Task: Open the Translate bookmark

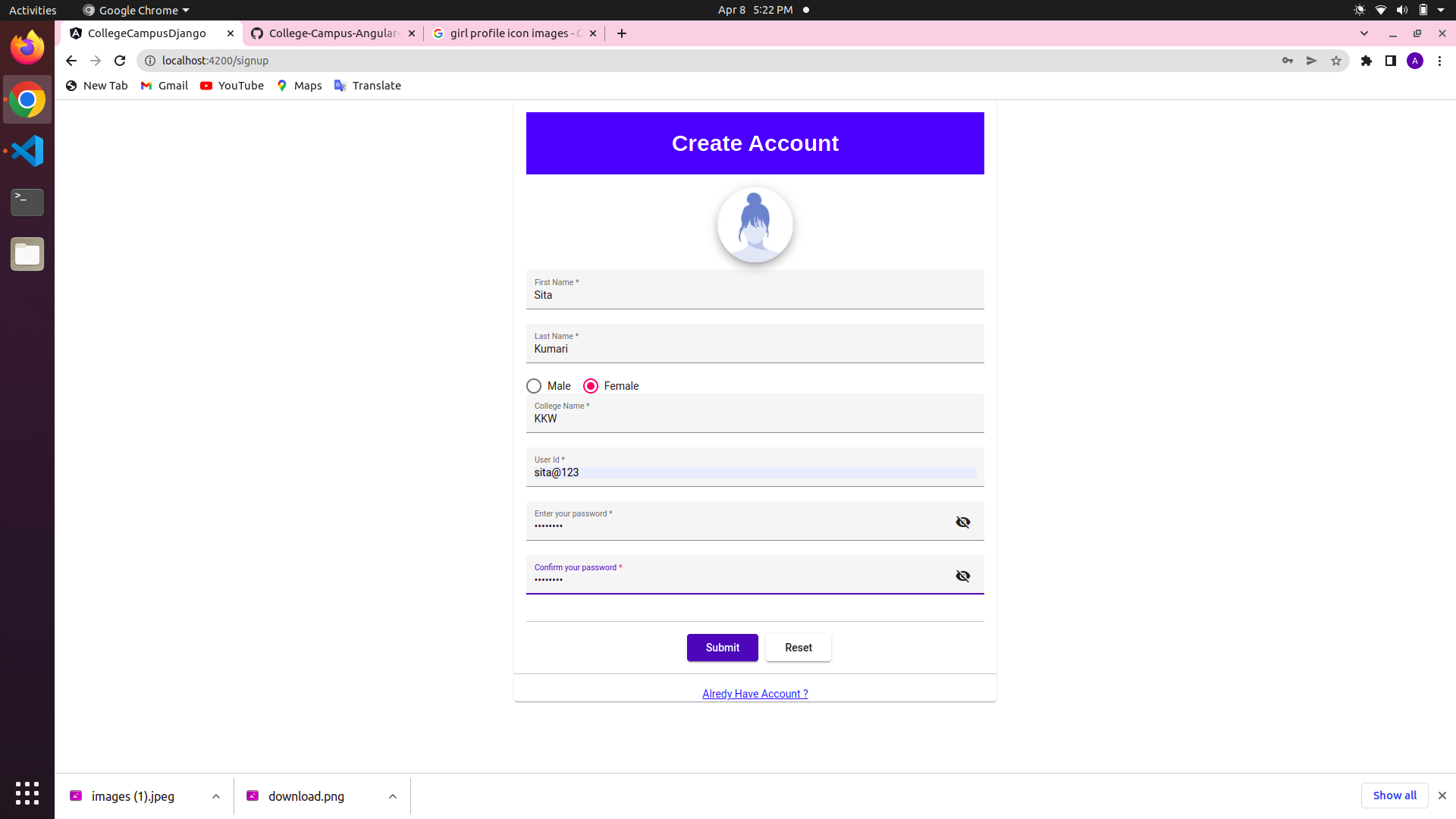Action: 367,85
